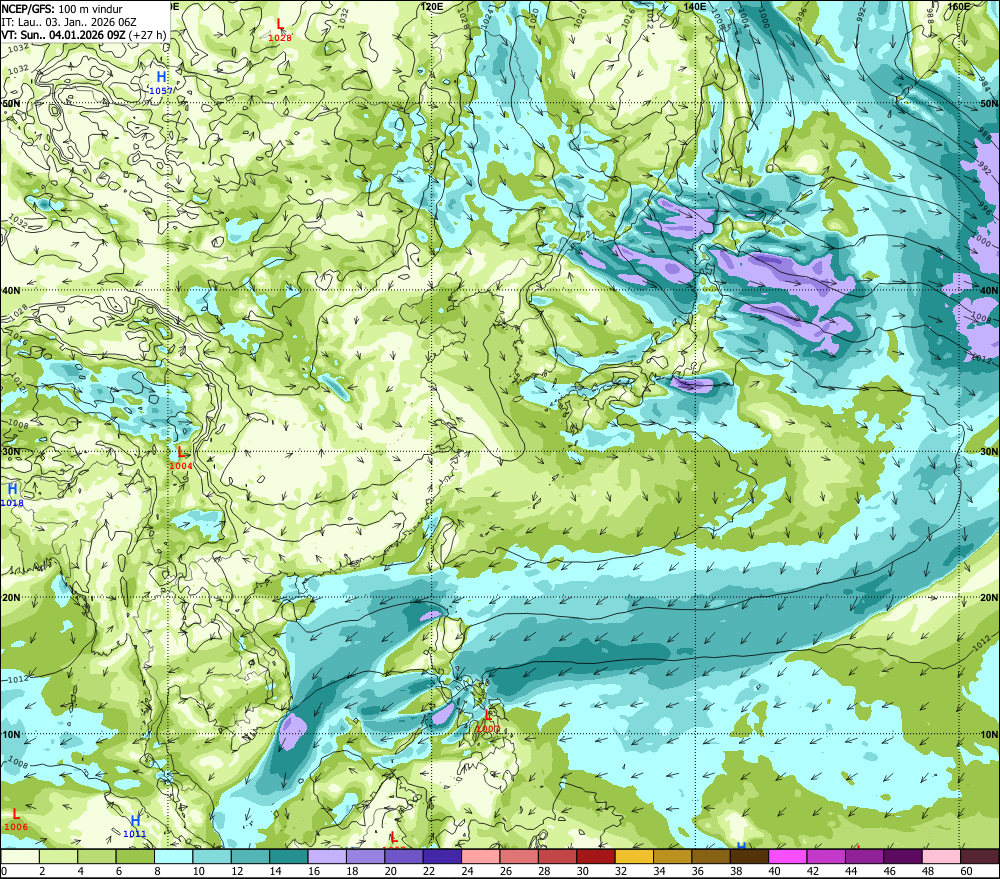Click the '20N' latitude label
Image resolution: width=1000 pixels, height=879 pixels.
click(x=989, y=598)
